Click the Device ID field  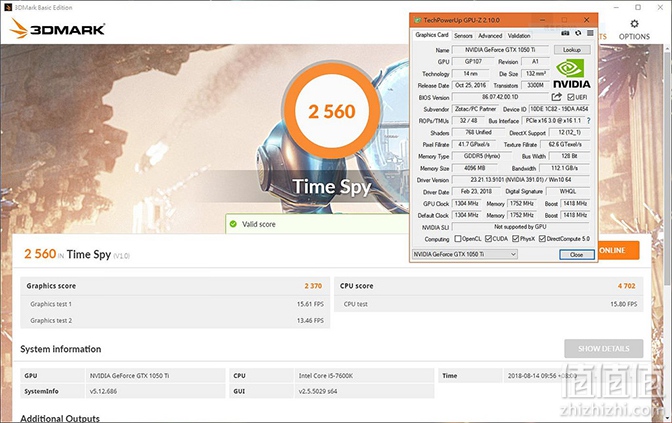559,109
